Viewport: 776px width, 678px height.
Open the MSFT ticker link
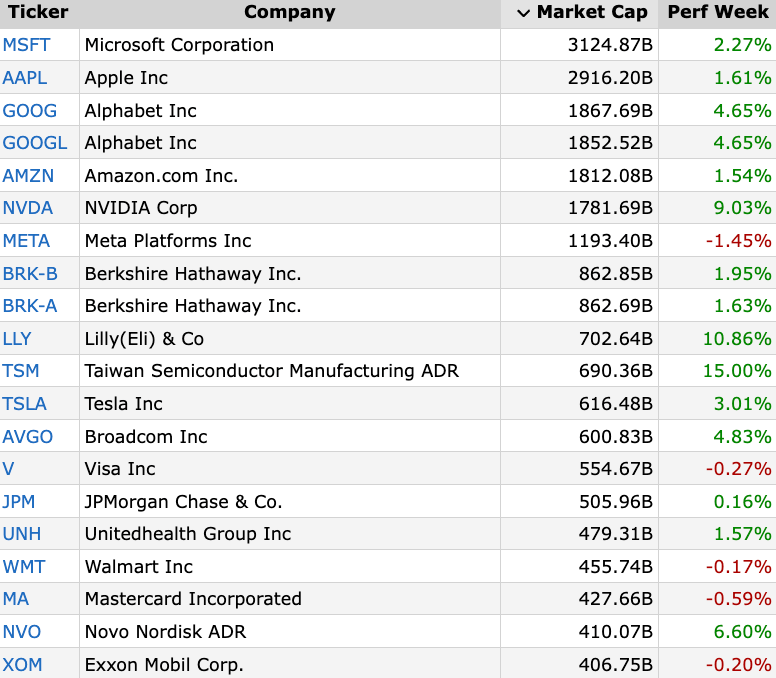click(26, 45)
